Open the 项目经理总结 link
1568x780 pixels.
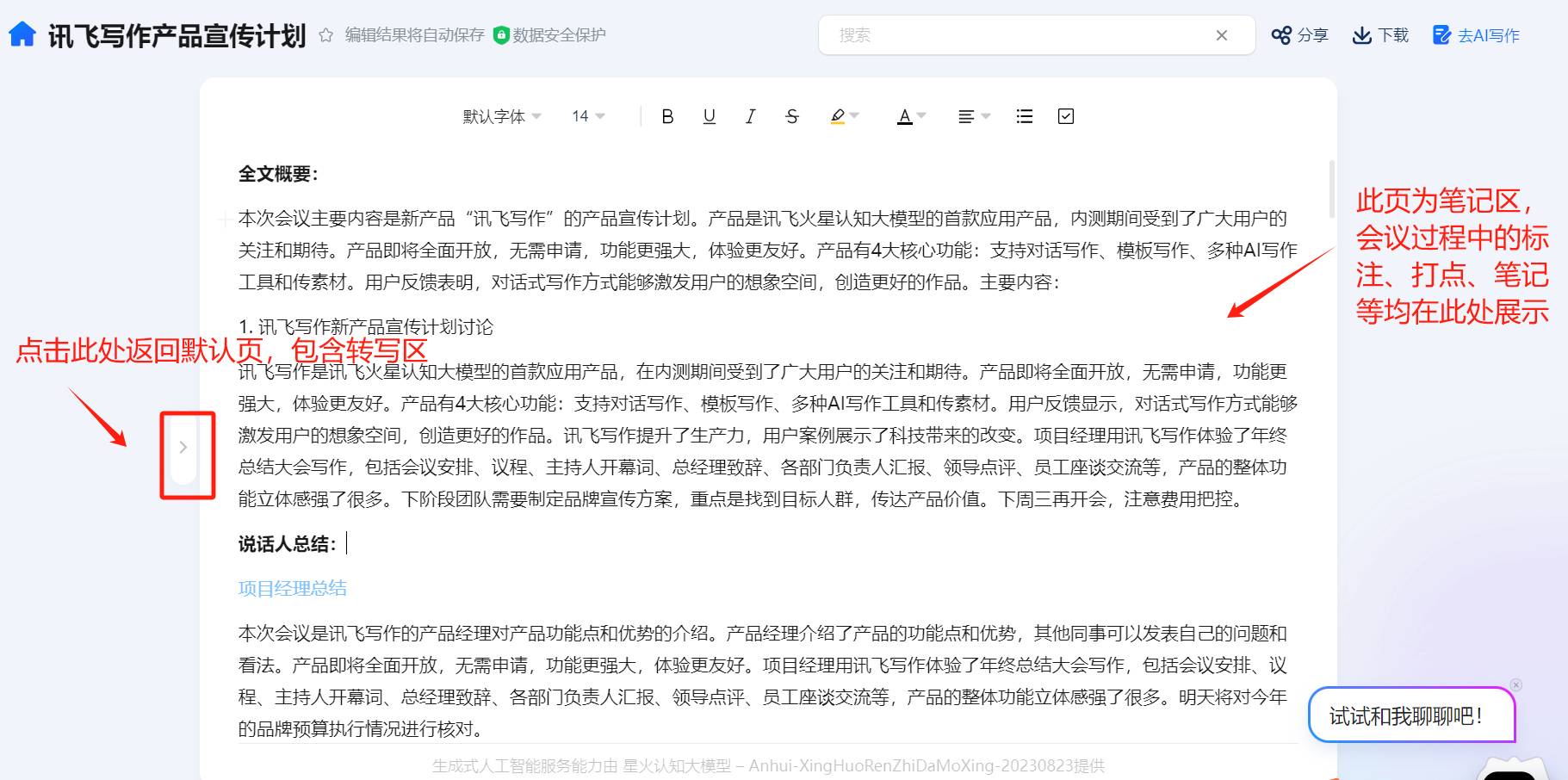click(x=293, y=589)
